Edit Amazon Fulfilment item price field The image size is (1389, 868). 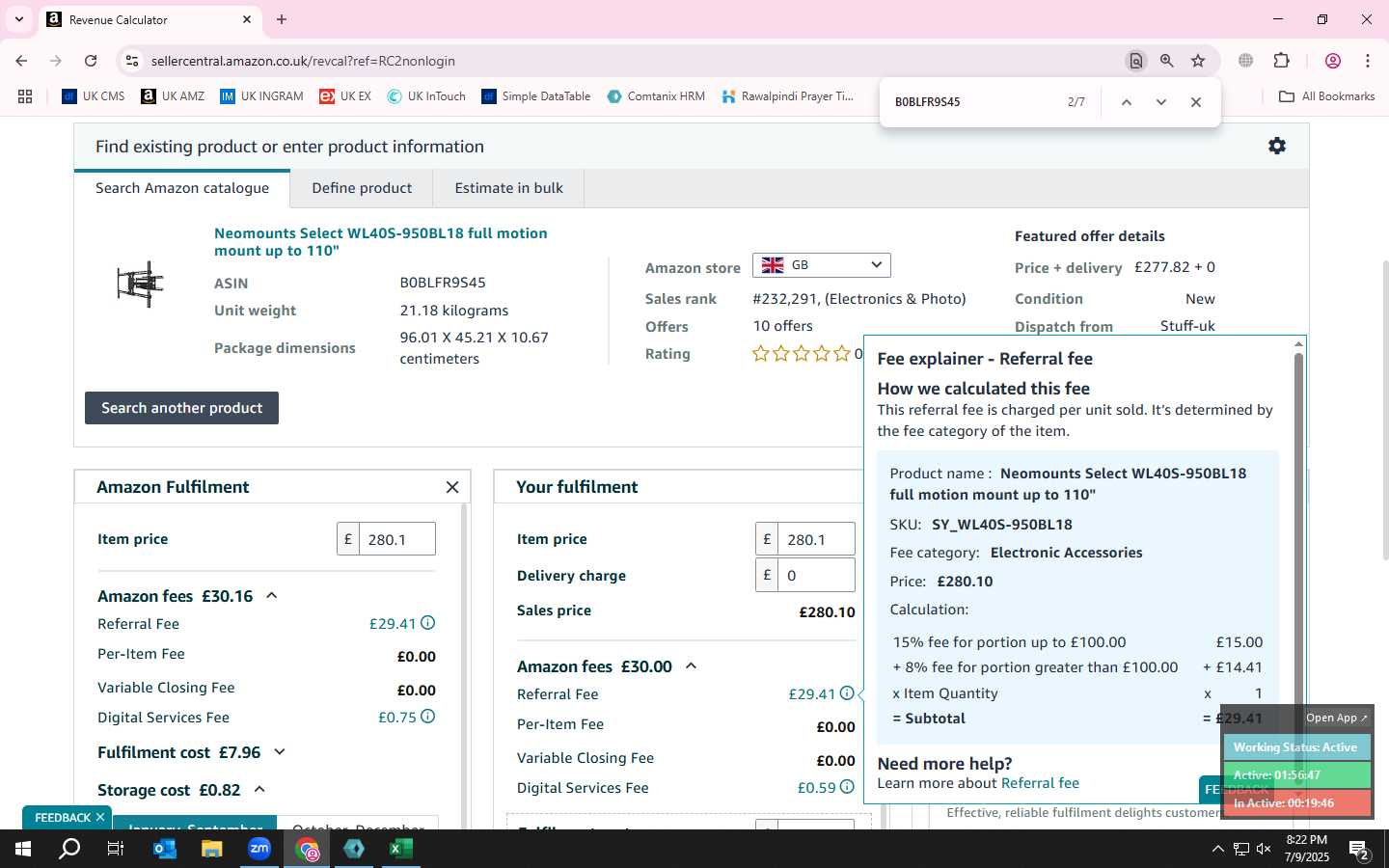tap(396, 539)
